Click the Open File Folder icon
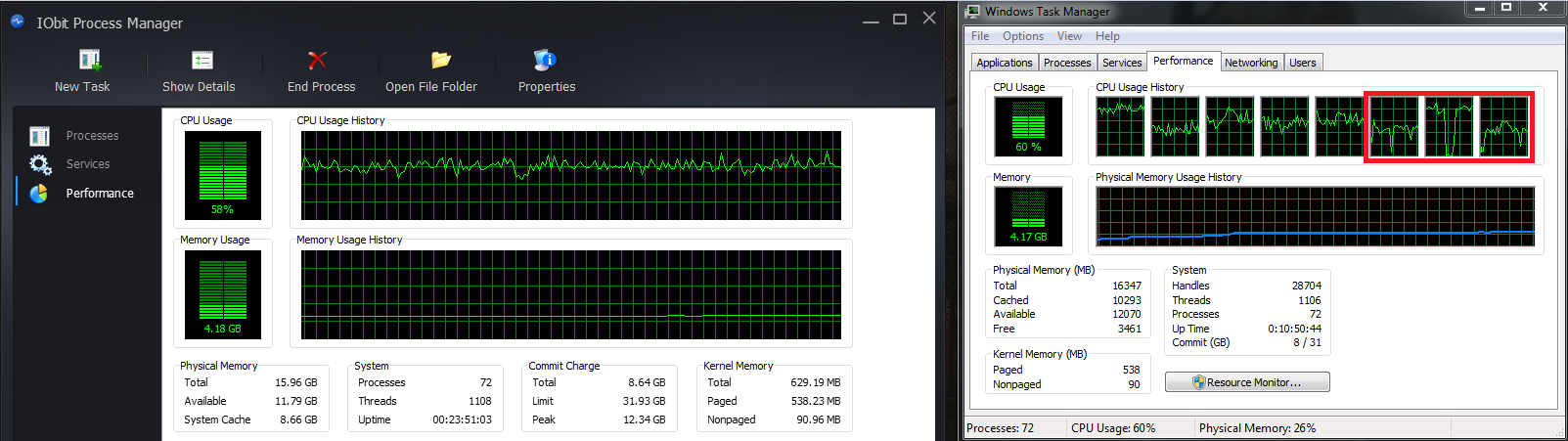Screen dimensions: 1568x441 pos(441,60)
